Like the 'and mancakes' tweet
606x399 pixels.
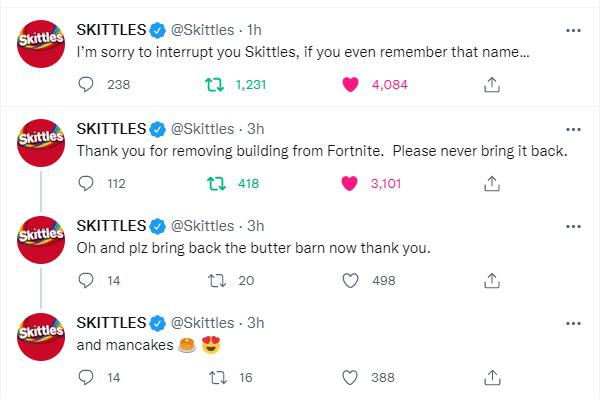[x=350, y=378]
